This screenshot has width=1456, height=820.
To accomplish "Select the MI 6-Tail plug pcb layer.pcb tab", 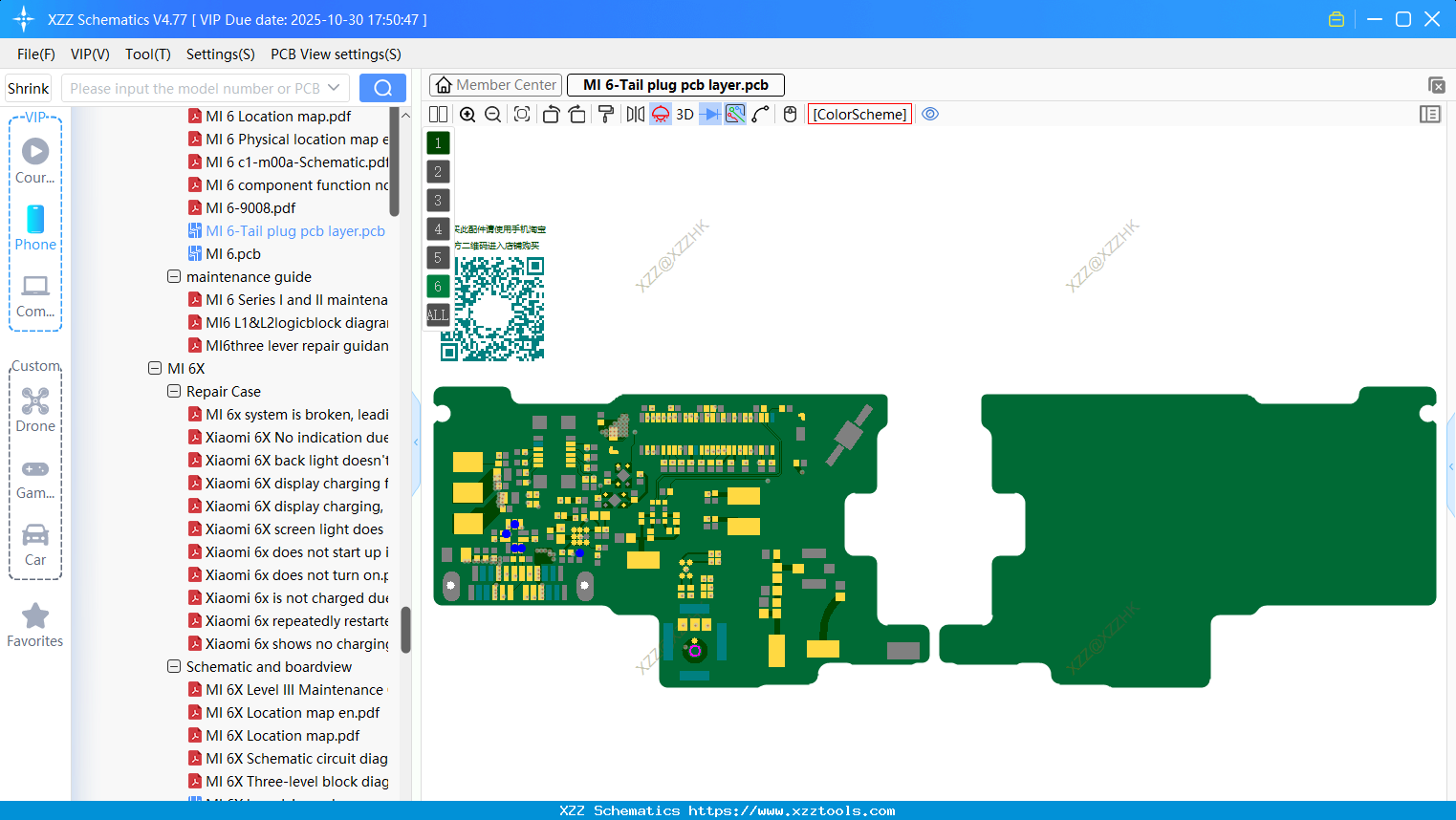I will (x=676, y=85).
